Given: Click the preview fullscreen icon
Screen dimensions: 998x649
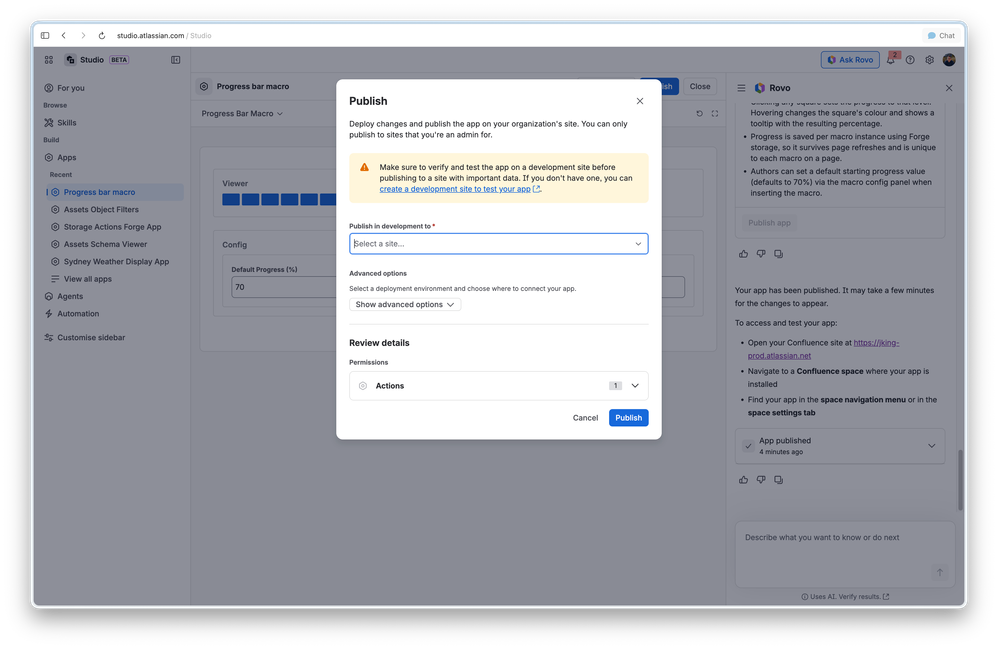Looking at the screenshot, I should 715,114.
